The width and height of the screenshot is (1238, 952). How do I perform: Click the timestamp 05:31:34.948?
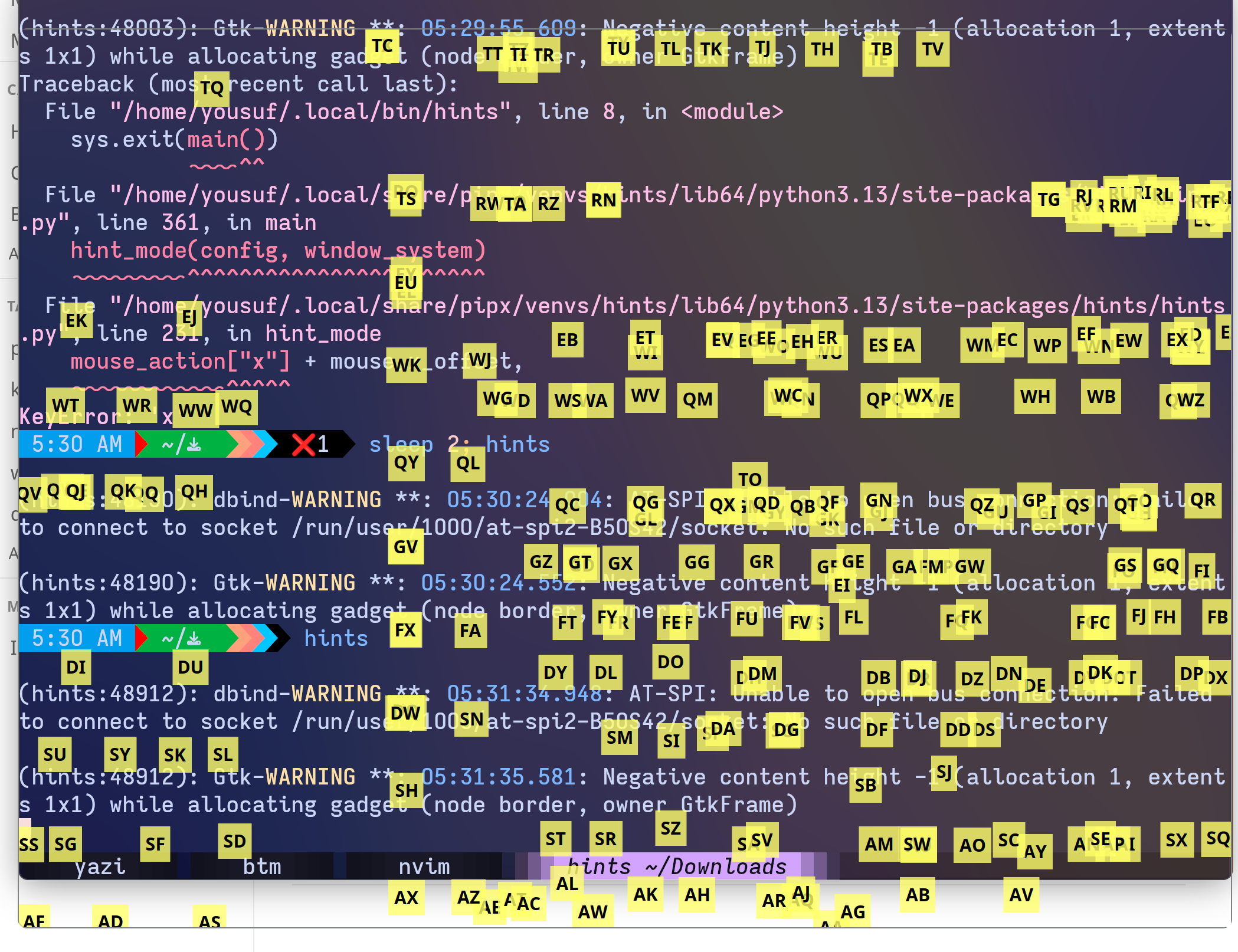tap(524, 694)
